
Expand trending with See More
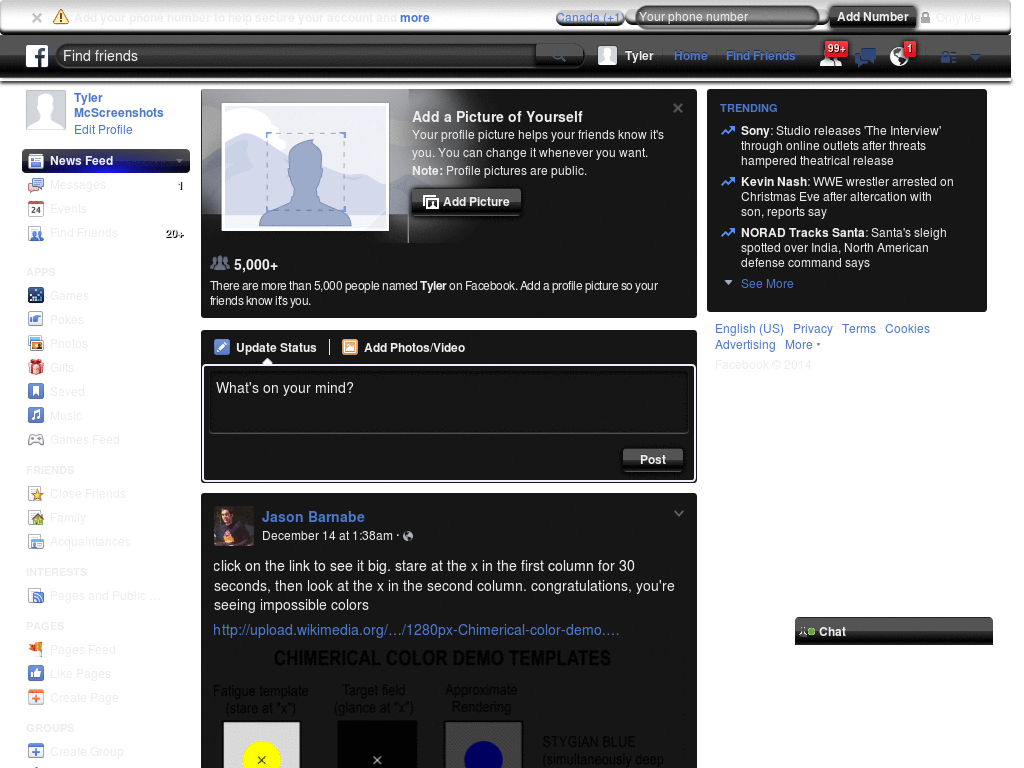767,284
